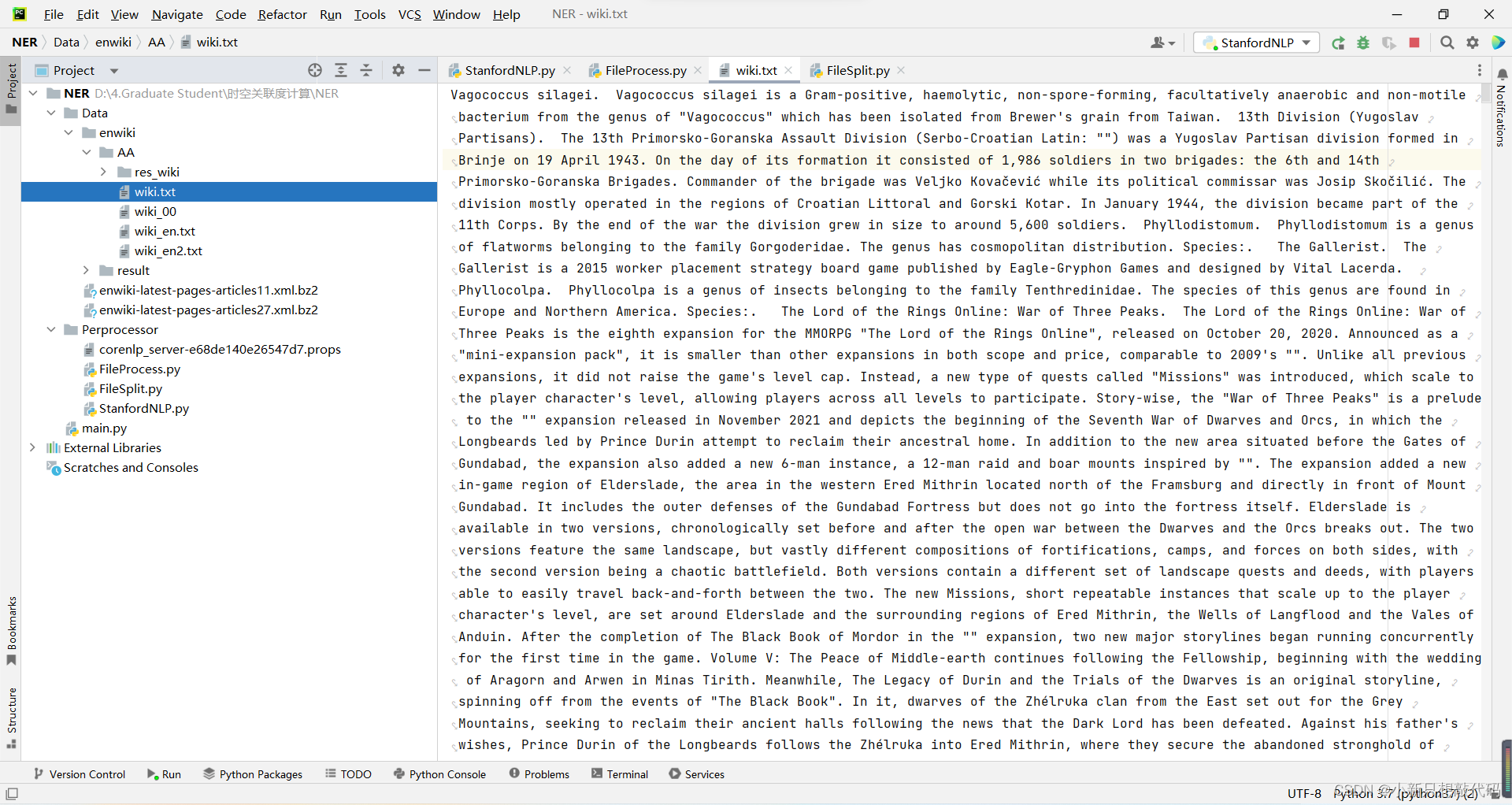Viewport: 1512px width, 805px height.
Task: Open the user account icon dropdown
Action: 1162,43
